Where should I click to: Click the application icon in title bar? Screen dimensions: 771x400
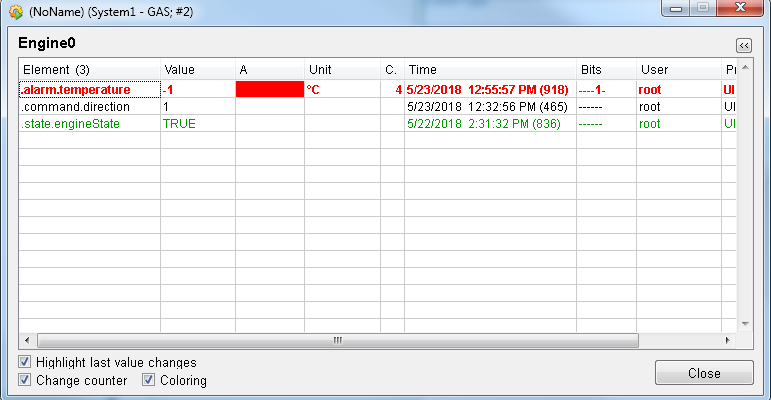(16, 12)
